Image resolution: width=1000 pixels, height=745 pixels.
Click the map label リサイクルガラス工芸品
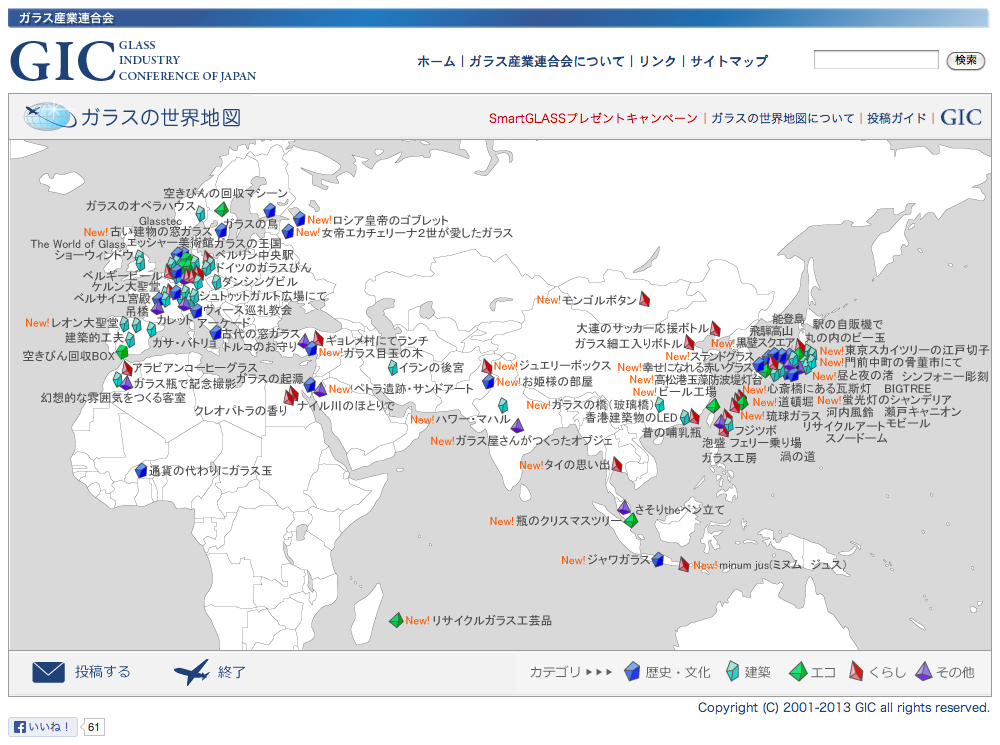click(492, 620)
